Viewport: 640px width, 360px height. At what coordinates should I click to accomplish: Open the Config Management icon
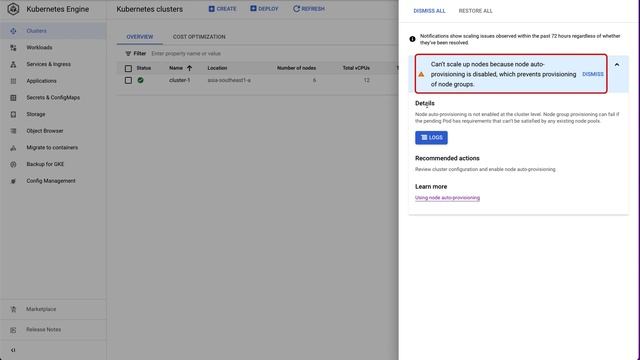pyautogui.click(x=13, y=181)
